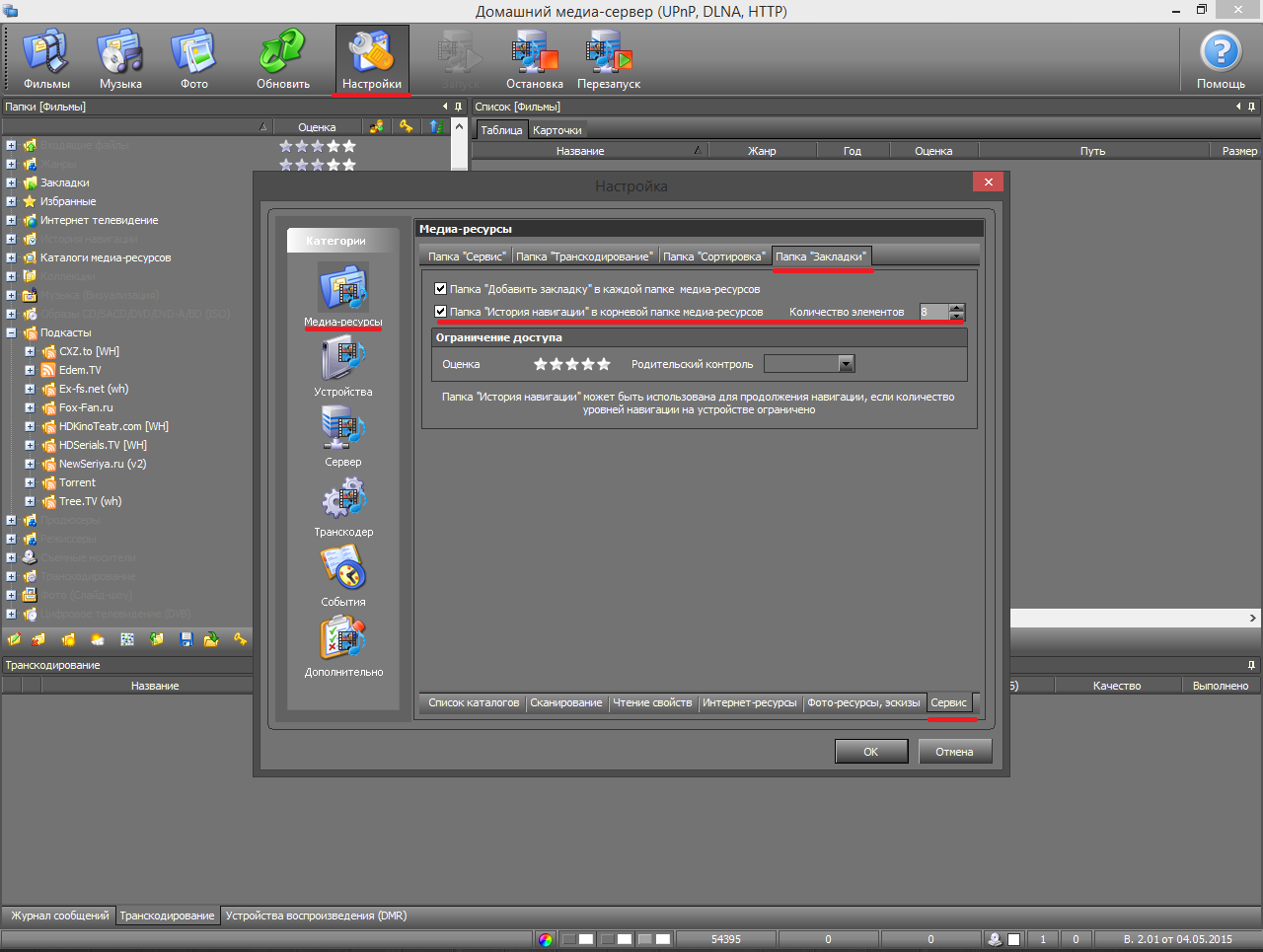Open the Фильмы (Movies) toolbar icon

(46, 59)
